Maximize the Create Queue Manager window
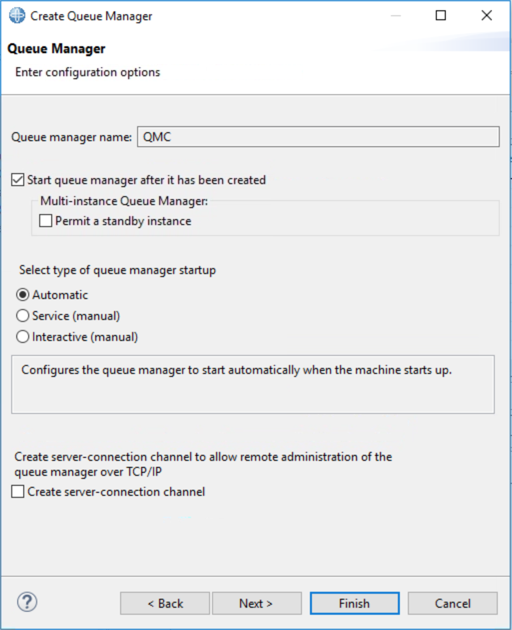Viewport: 512px width, 630px height. (441, 16)
